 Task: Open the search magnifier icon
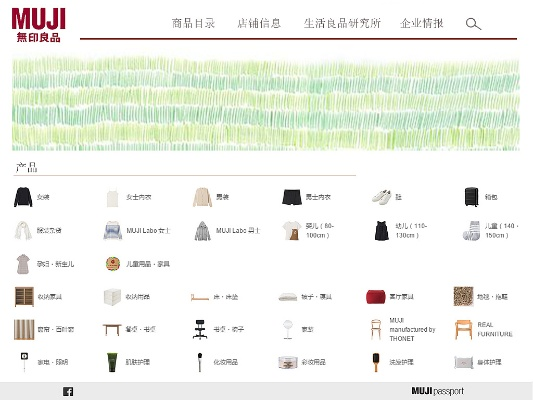pyautogui.click(x=473, y=24)
